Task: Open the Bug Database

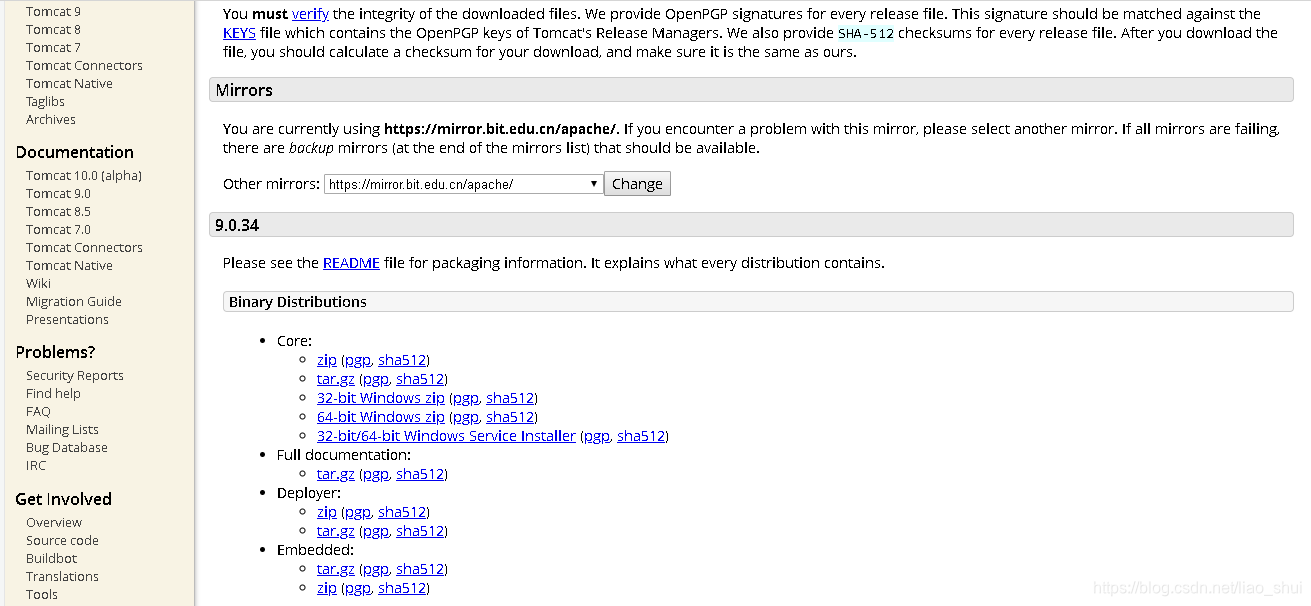Action: click(67, 448)
